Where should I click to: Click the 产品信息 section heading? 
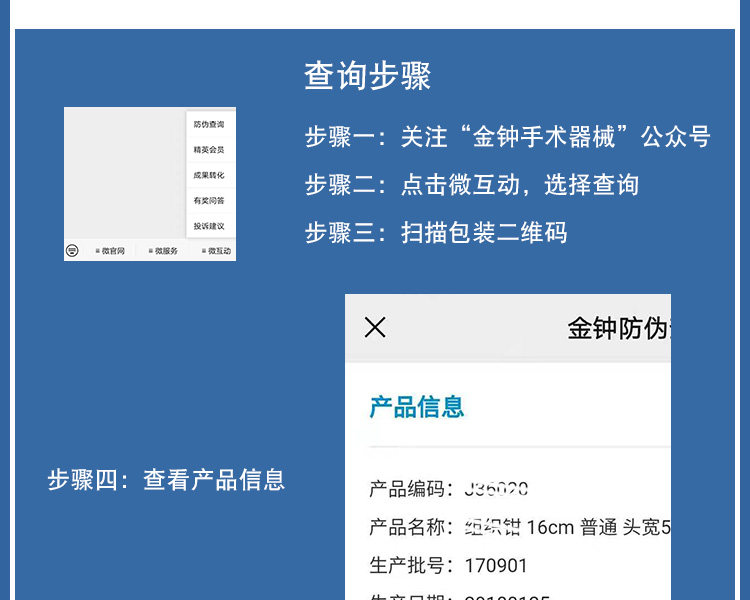point(417,407)
